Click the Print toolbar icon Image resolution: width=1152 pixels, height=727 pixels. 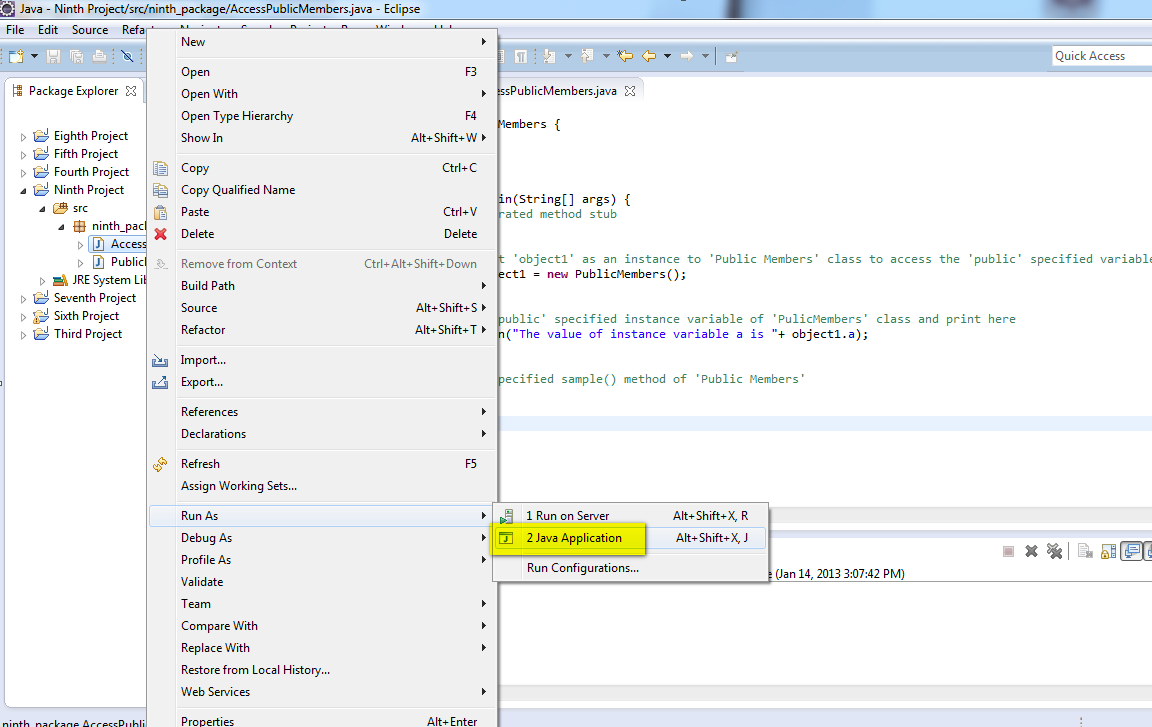pyautogui.click(x=99, y=56)
